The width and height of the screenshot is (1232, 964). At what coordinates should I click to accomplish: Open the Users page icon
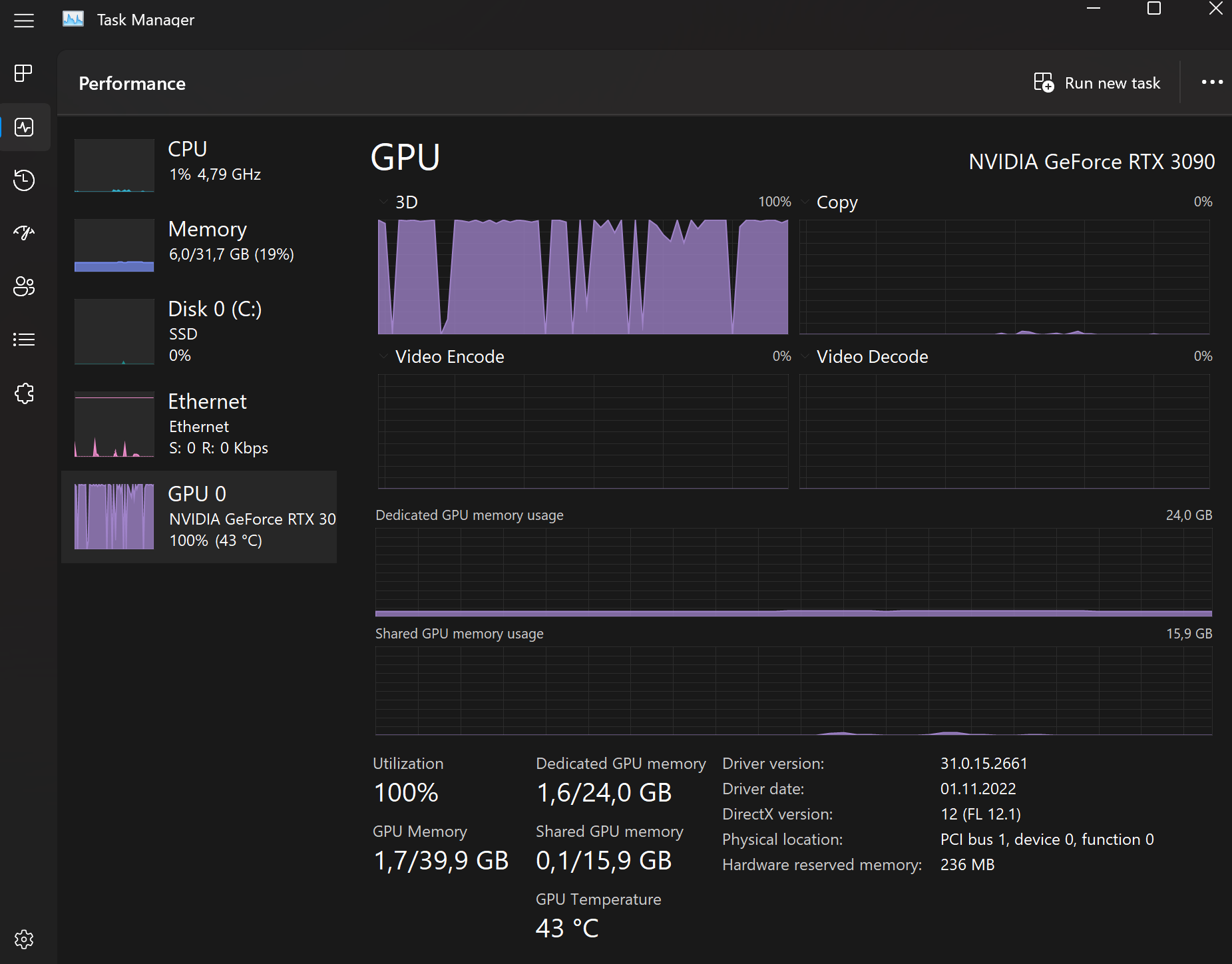pyautogui.click(x=24, y=286)
